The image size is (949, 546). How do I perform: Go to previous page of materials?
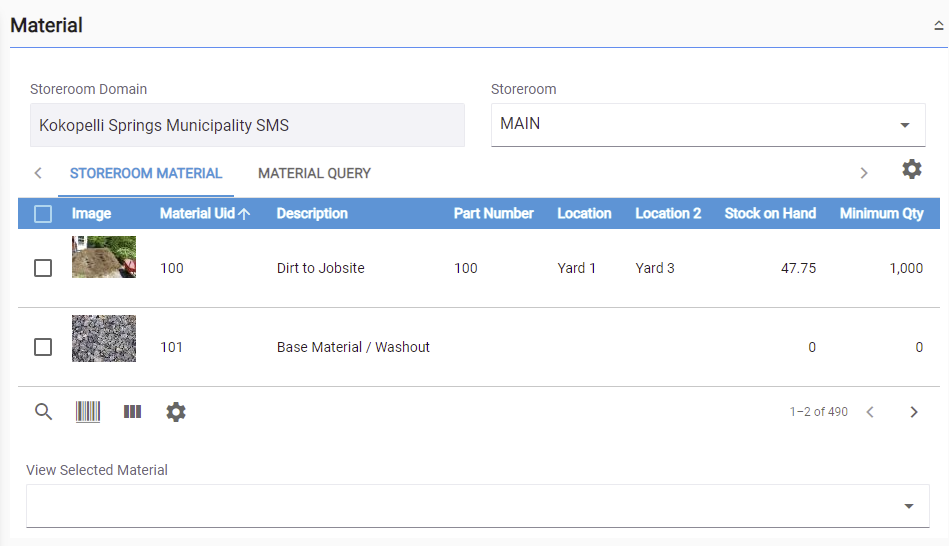pos(870,412)
